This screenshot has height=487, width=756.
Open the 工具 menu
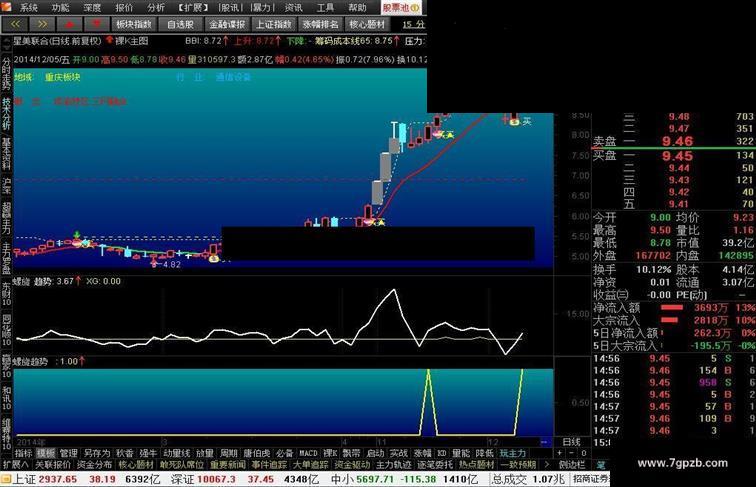coord(325,7)
